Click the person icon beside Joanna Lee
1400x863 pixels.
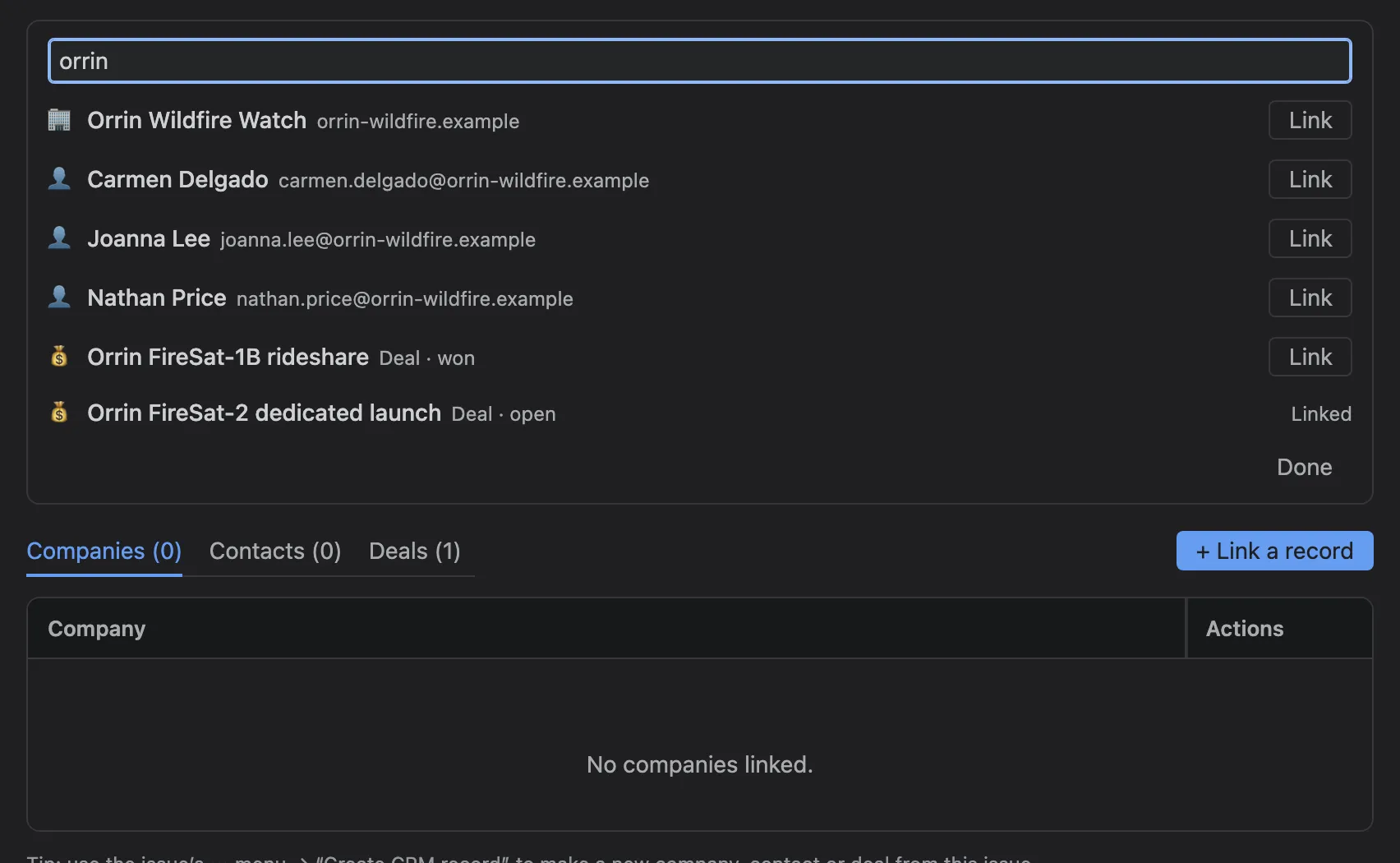pyautogui.click(x=59, y=238)
